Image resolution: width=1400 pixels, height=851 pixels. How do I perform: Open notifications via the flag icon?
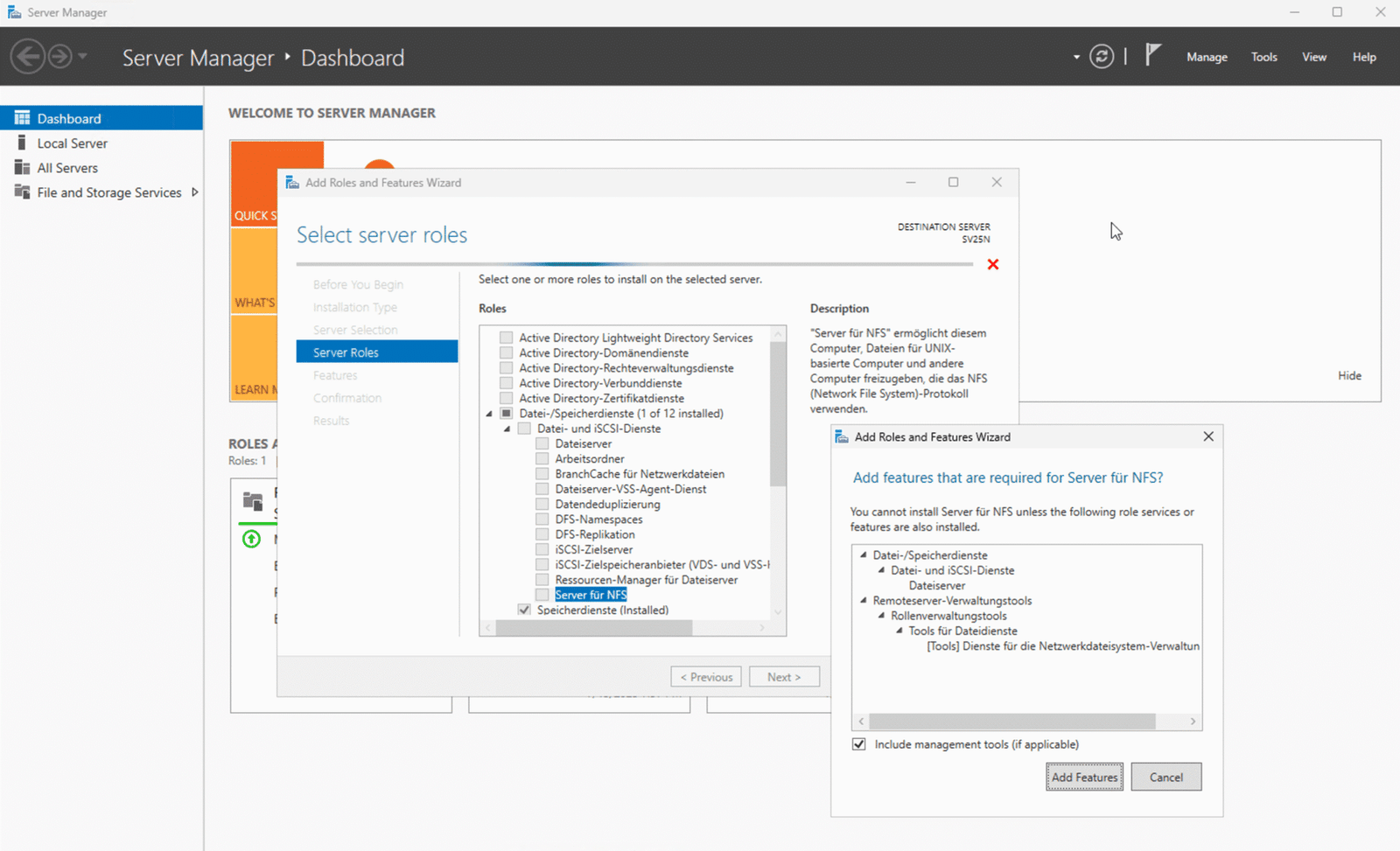pyautogui.click(x=1151, y=54)
